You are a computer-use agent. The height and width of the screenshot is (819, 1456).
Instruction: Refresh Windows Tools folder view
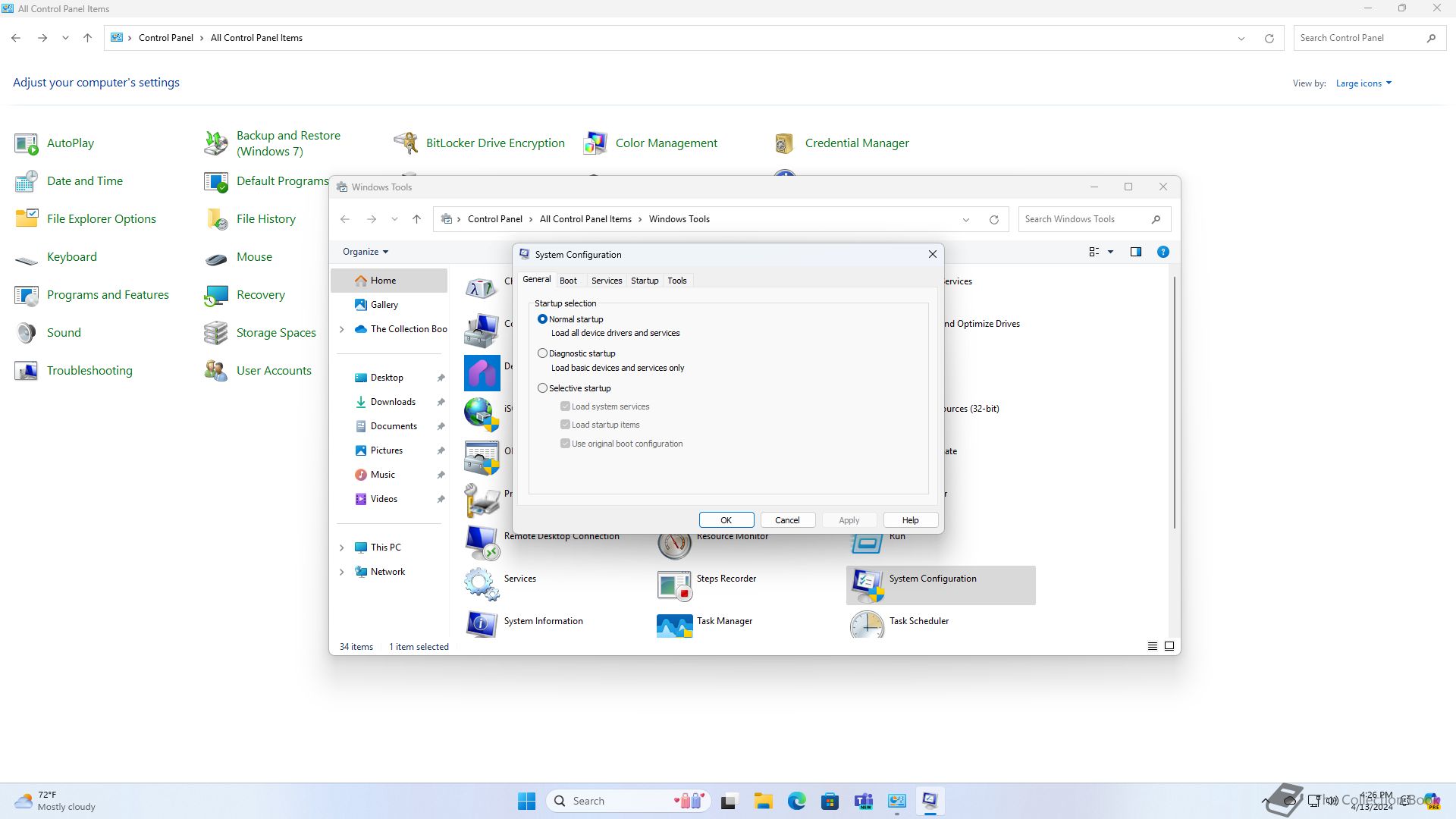pyautogui.click(x=993, y=219)
